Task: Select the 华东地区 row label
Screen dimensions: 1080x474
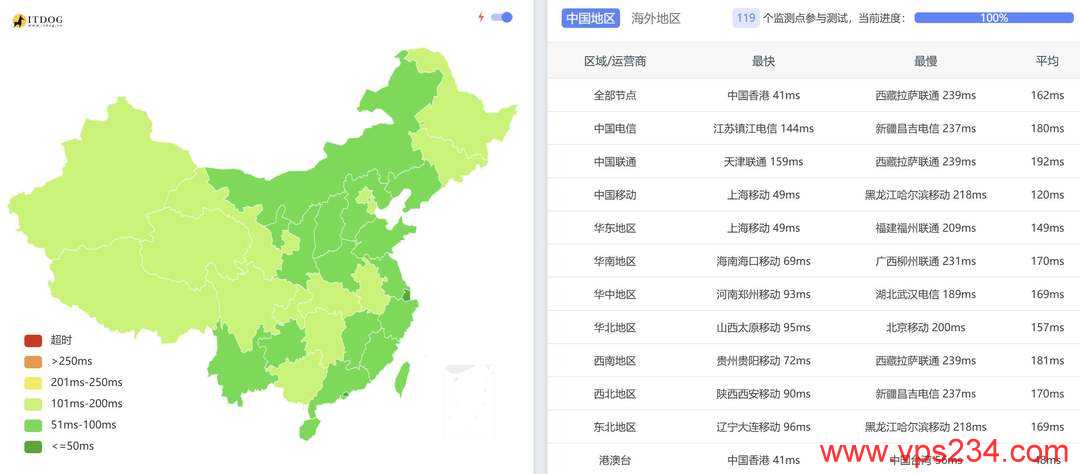Action: [x=615, y=228]
